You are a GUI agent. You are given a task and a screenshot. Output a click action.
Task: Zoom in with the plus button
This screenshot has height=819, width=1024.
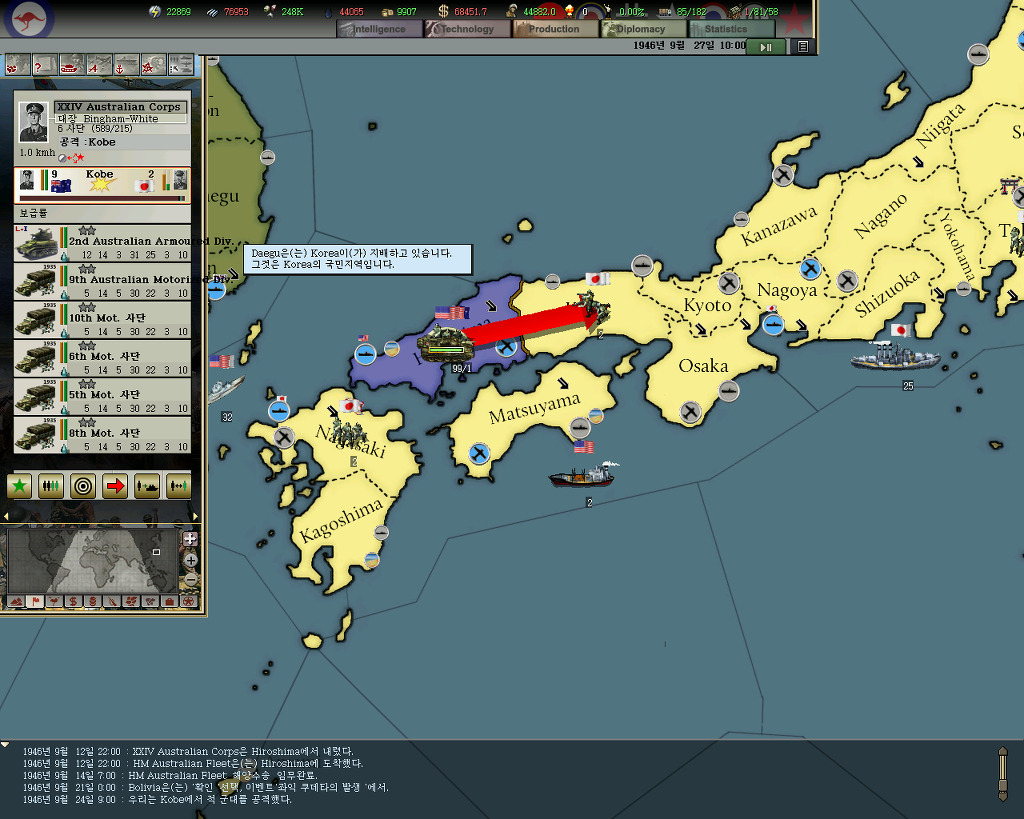(191, 560)
